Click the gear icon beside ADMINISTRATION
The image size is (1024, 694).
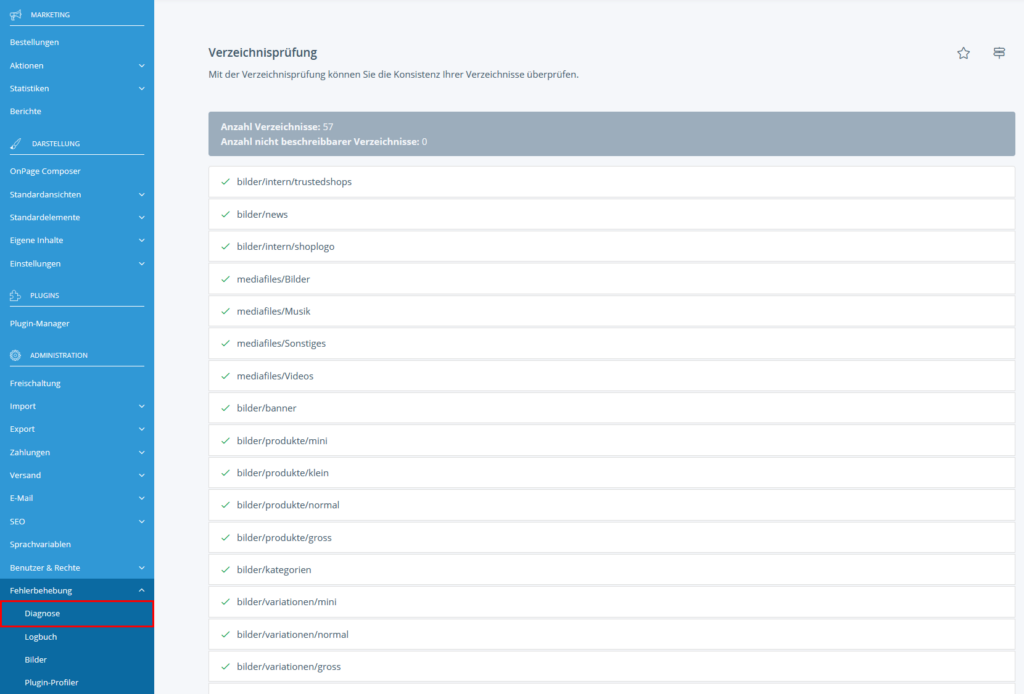click(x=16, y=355)
